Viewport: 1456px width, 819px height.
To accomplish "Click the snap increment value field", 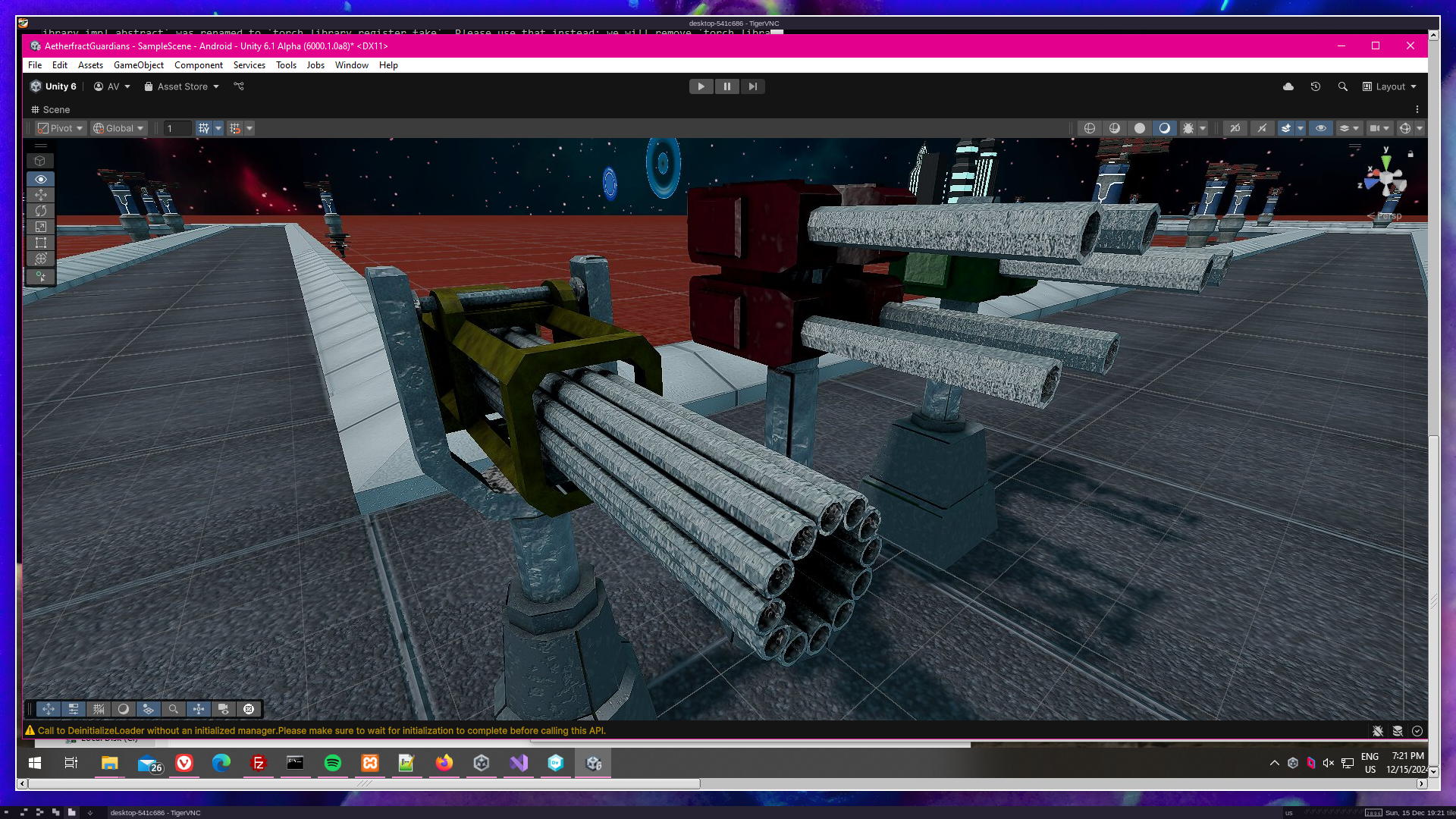I will (177, 128).
